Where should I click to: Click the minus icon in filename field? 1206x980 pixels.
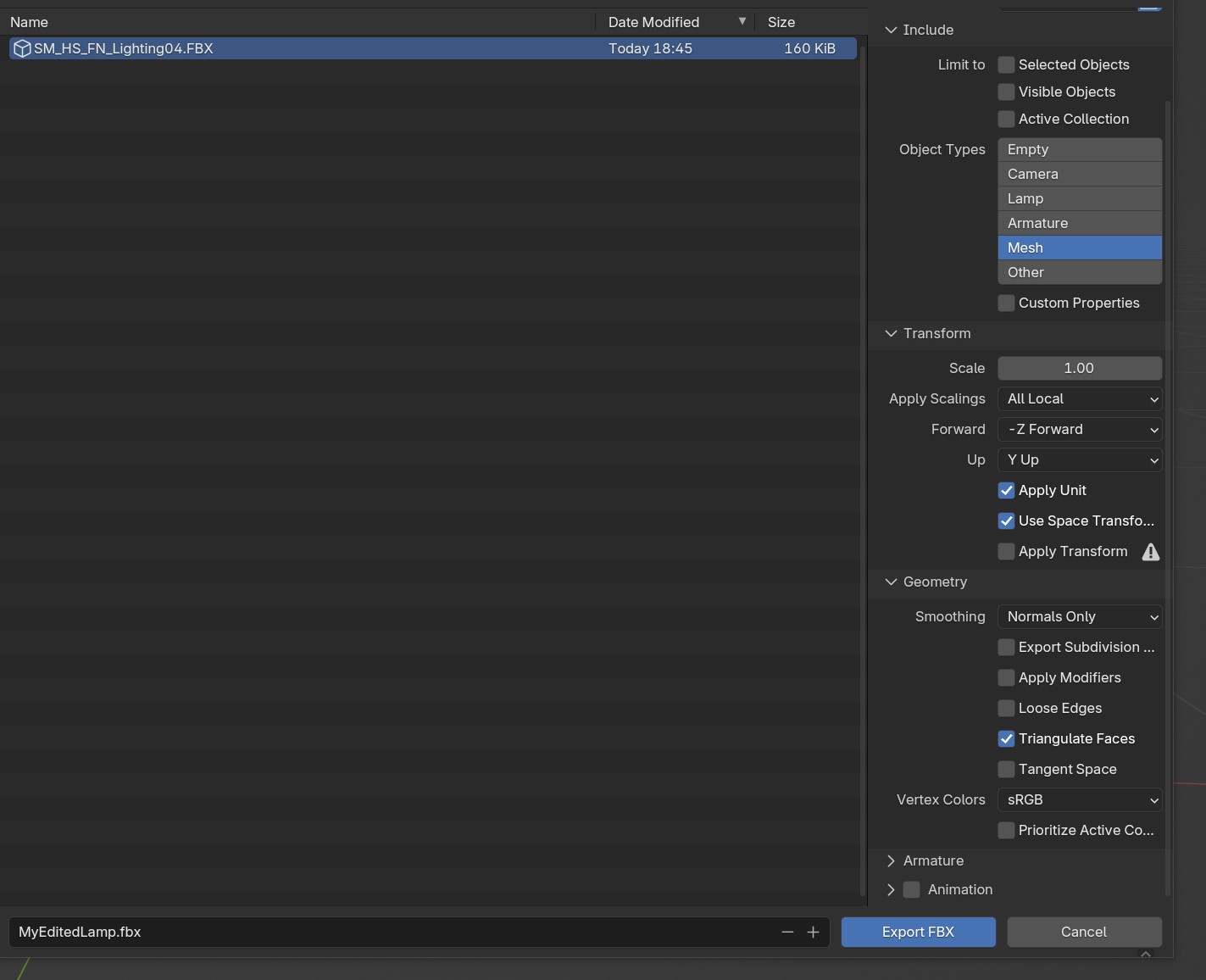point(787,932)
